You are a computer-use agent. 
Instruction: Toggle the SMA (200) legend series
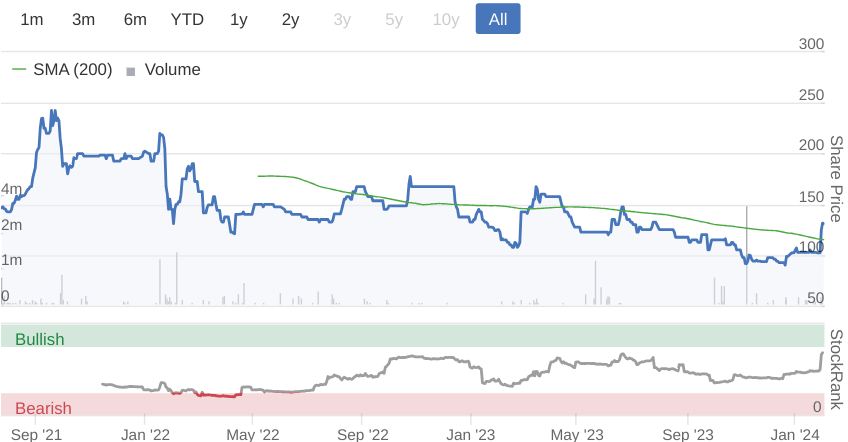pyautogui.click(x=72, y=69)
